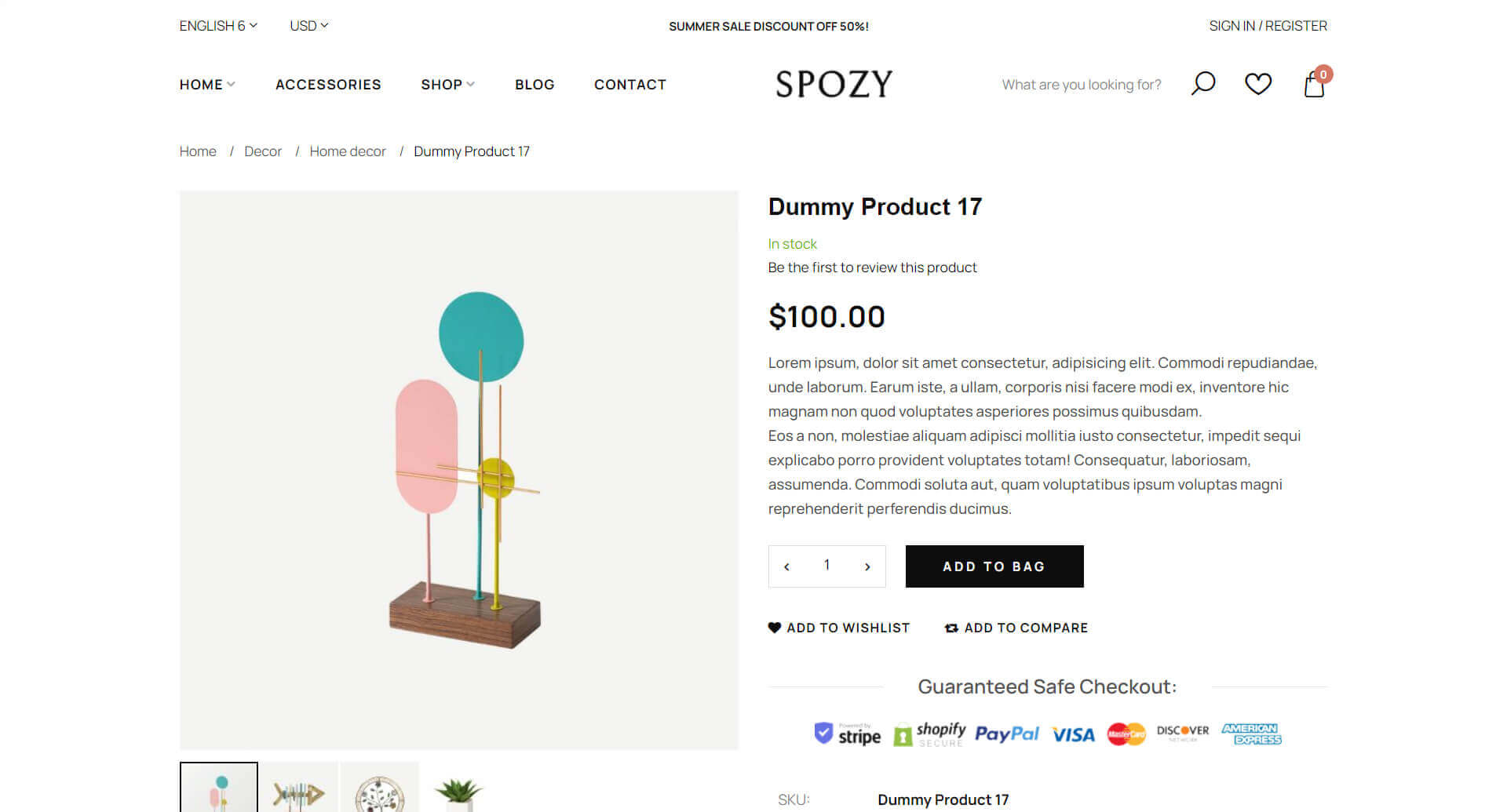This screenshot has height=812, width=1507.
Task: Open the USD currency dropdown
Action: click(308, 26)
